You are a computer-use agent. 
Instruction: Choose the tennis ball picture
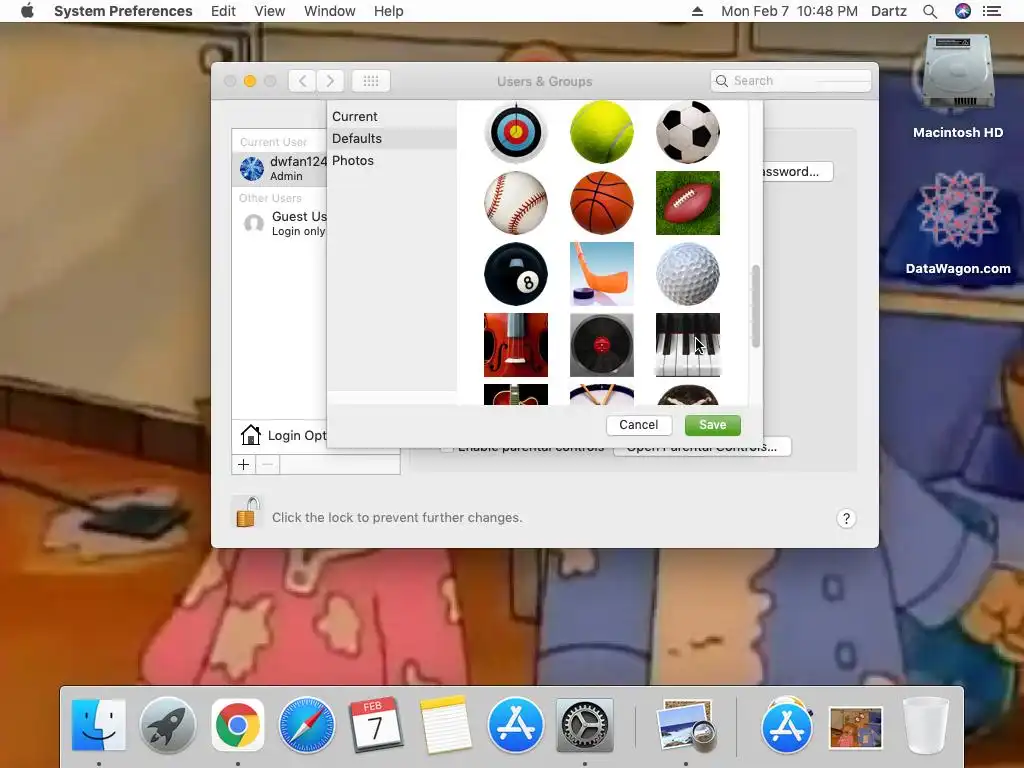coord(601,132)
